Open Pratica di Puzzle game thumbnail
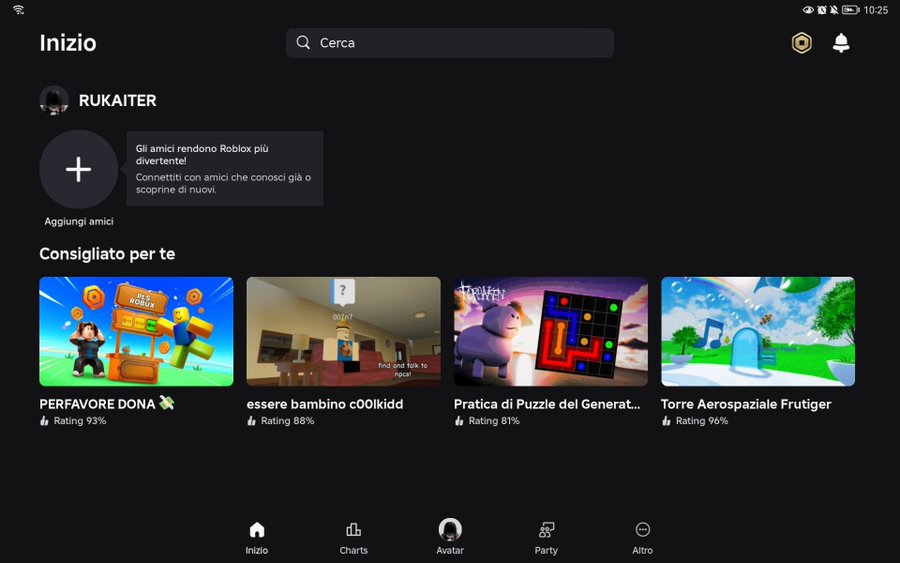 [550, 332]
